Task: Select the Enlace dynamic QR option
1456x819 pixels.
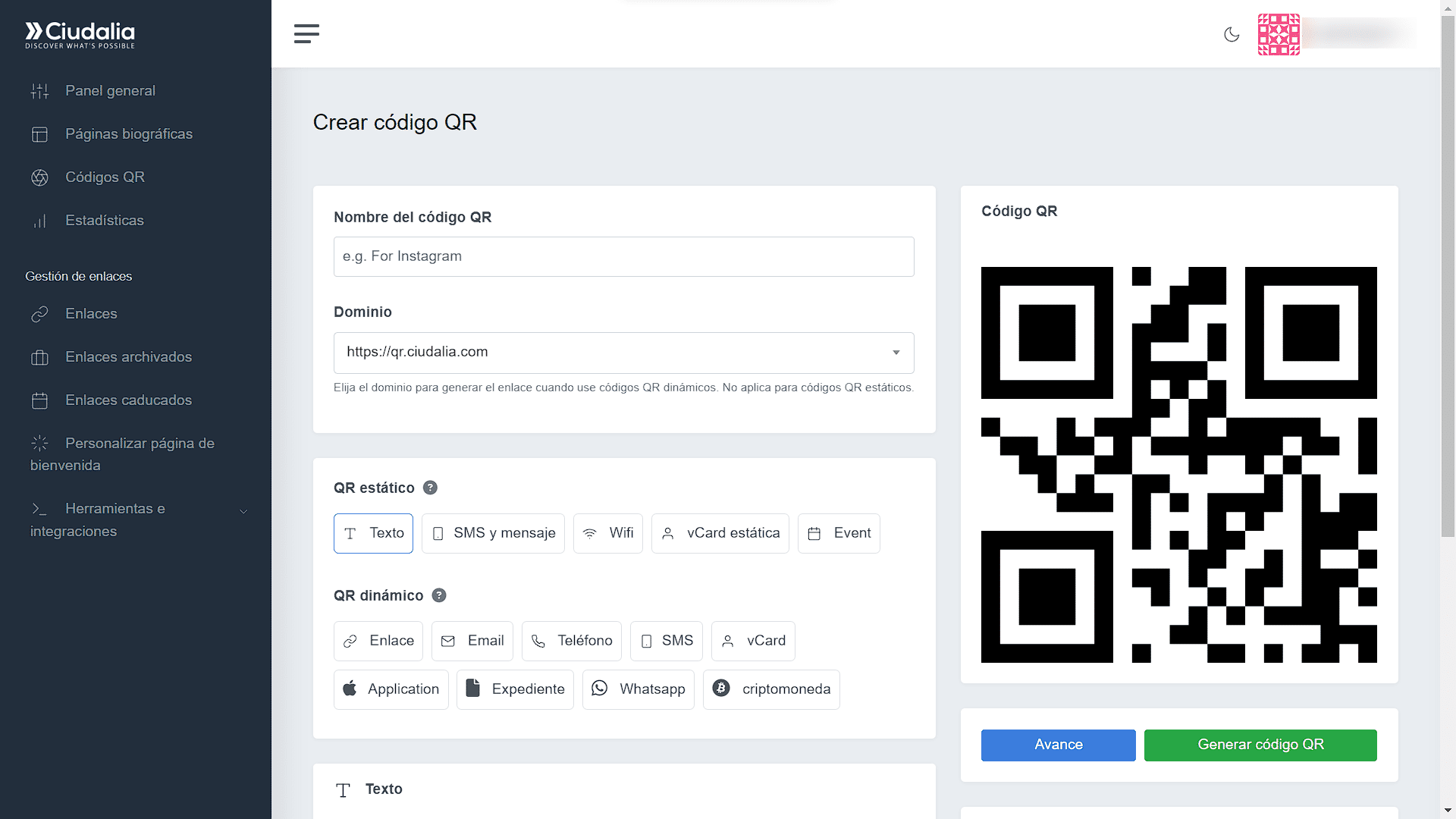Action: point(378,641)
